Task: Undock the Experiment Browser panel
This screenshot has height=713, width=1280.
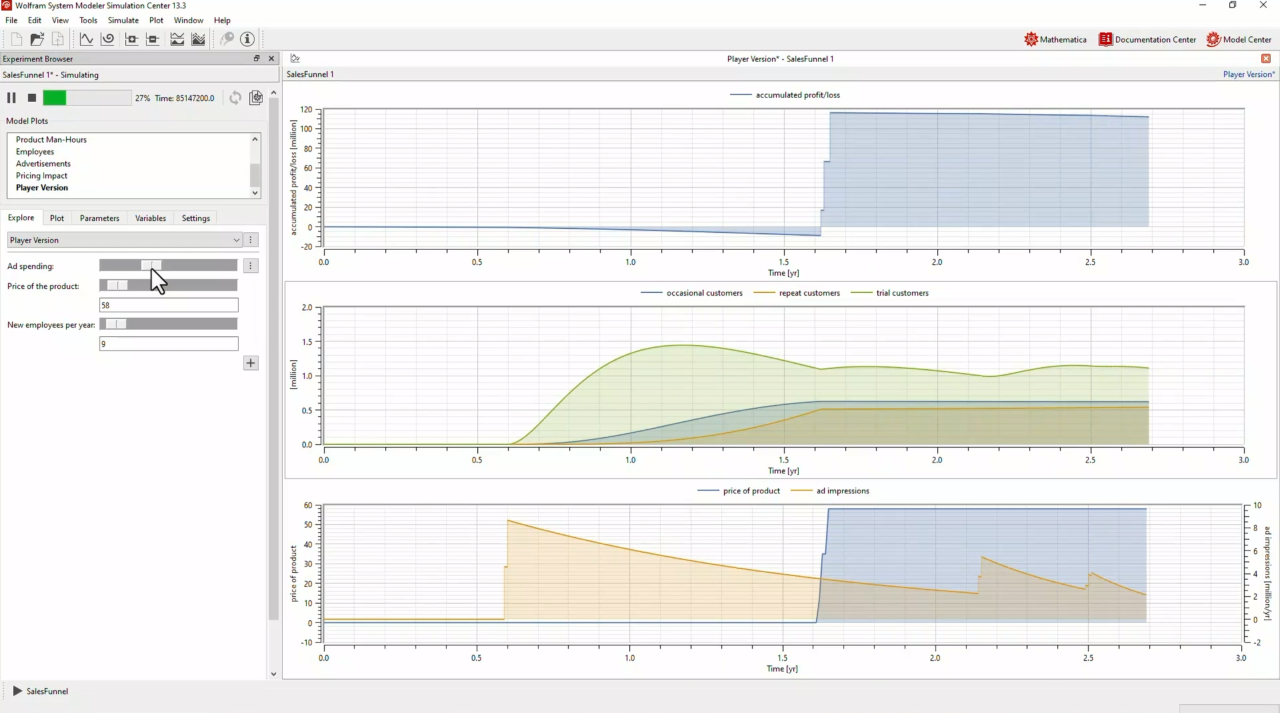Action: [257, 59]
